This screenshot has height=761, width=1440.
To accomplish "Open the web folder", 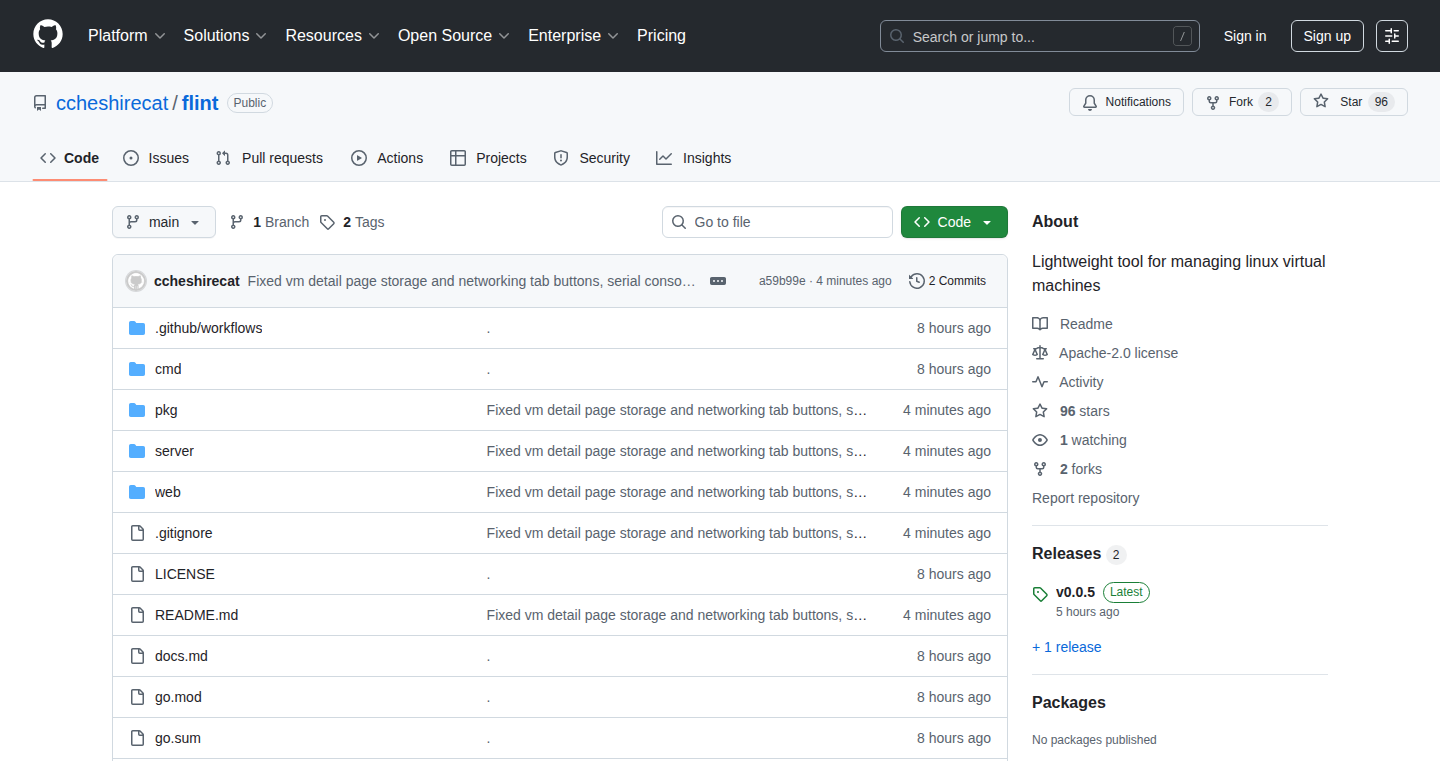I will point(167,492).
